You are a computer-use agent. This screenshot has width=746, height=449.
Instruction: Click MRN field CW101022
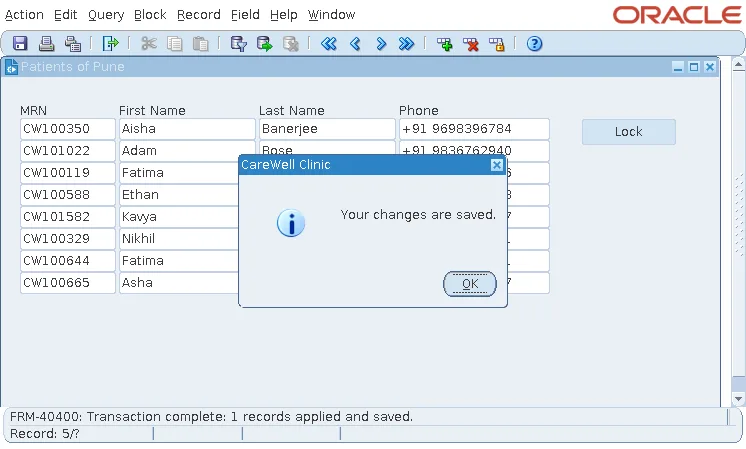point(68,151)
